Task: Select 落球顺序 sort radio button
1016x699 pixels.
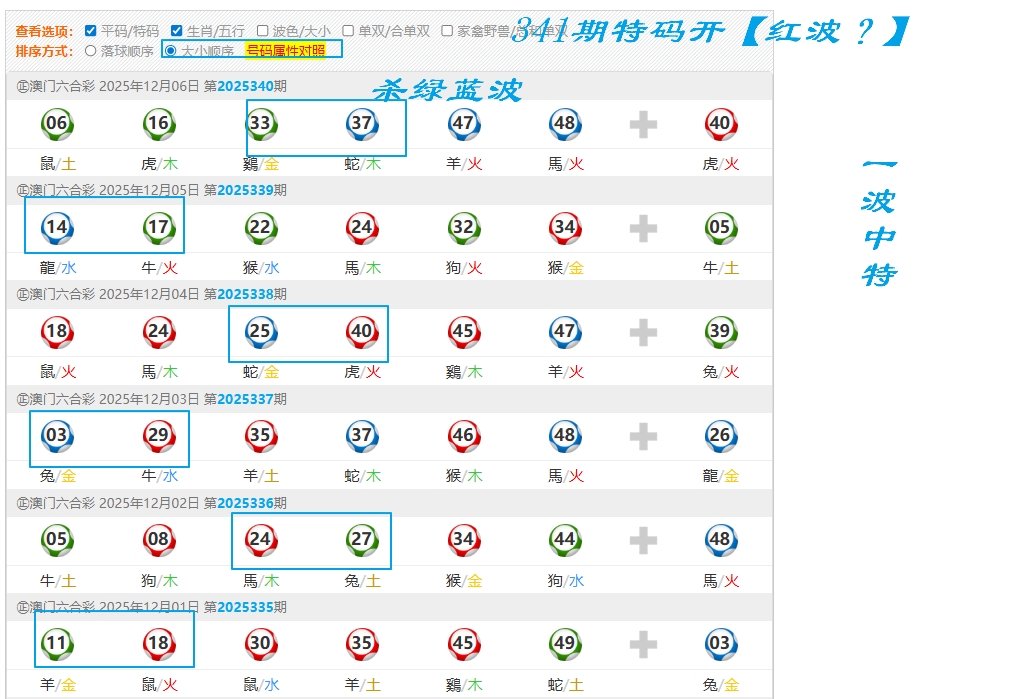Action: coord(91,50)
